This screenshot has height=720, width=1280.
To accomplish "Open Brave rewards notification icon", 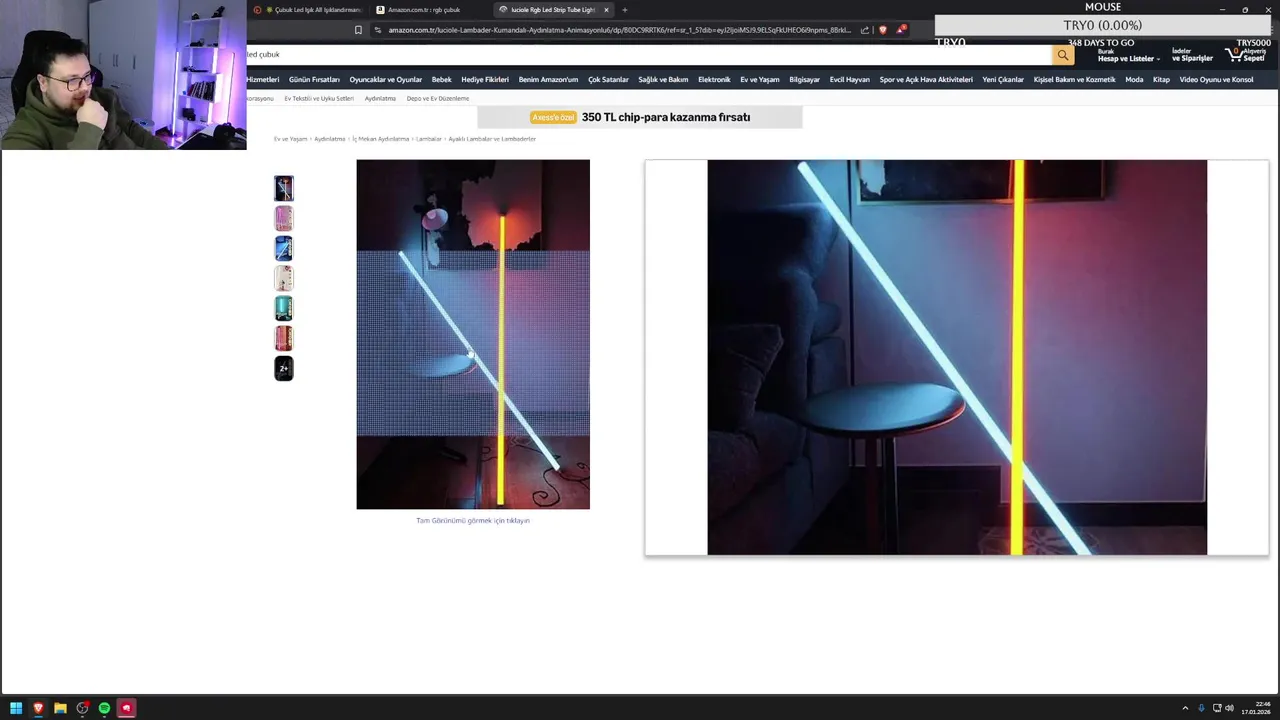I will 901,30.
